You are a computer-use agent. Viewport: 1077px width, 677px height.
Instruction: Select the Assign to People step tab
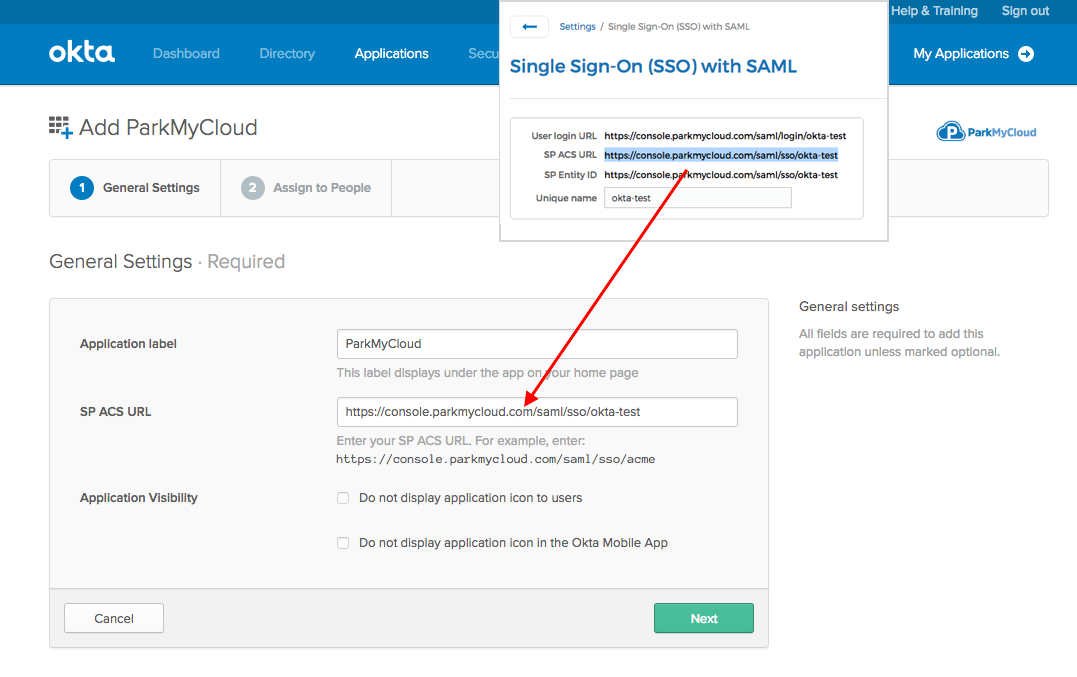[306, 188]
